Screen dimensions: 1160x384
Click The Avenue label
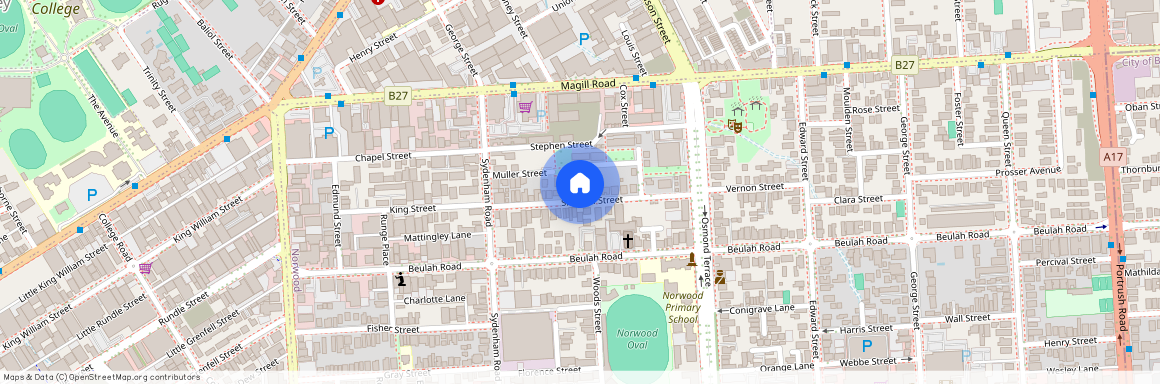(x=102, y=116)
